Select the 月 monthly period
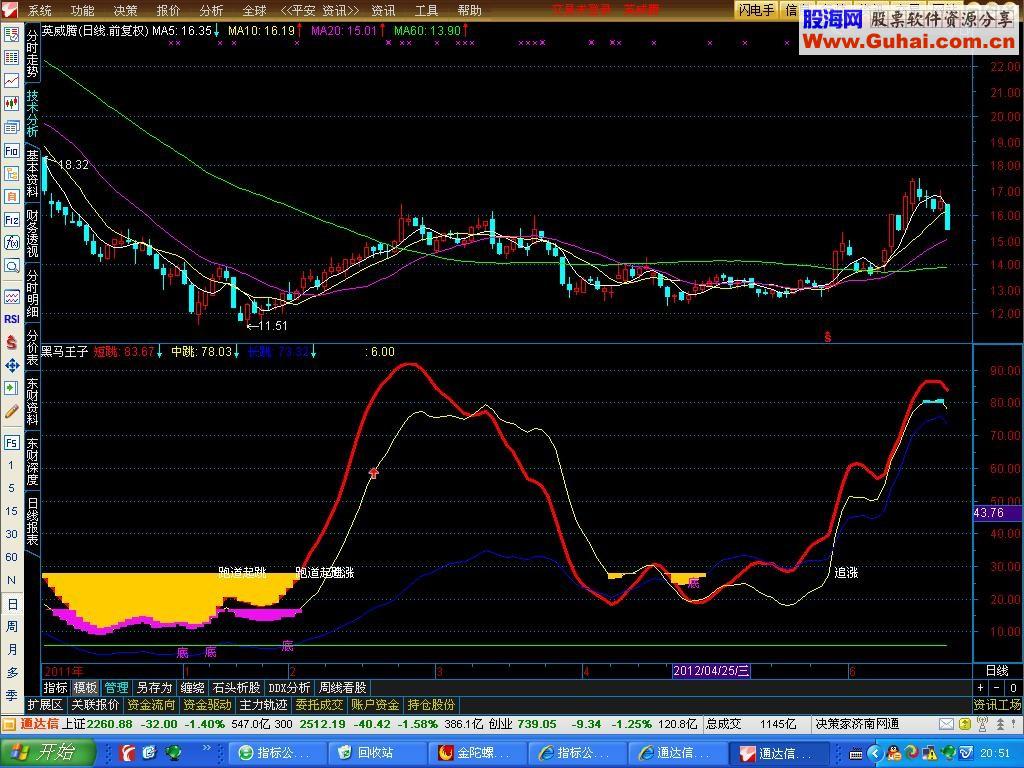 tap(12, 650)
